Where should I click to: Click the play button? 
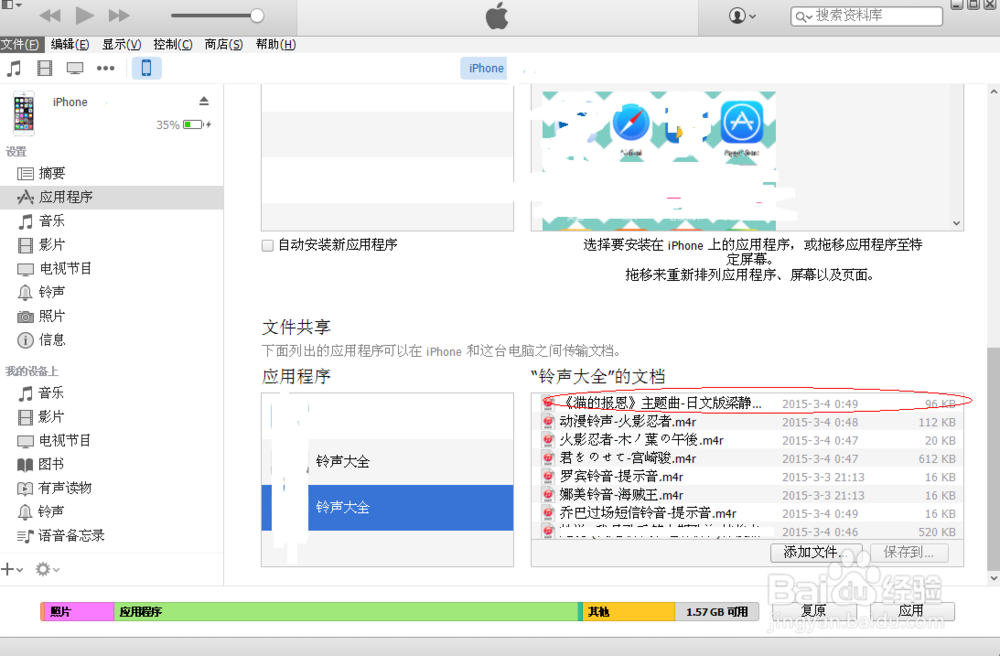click(84, 15)
